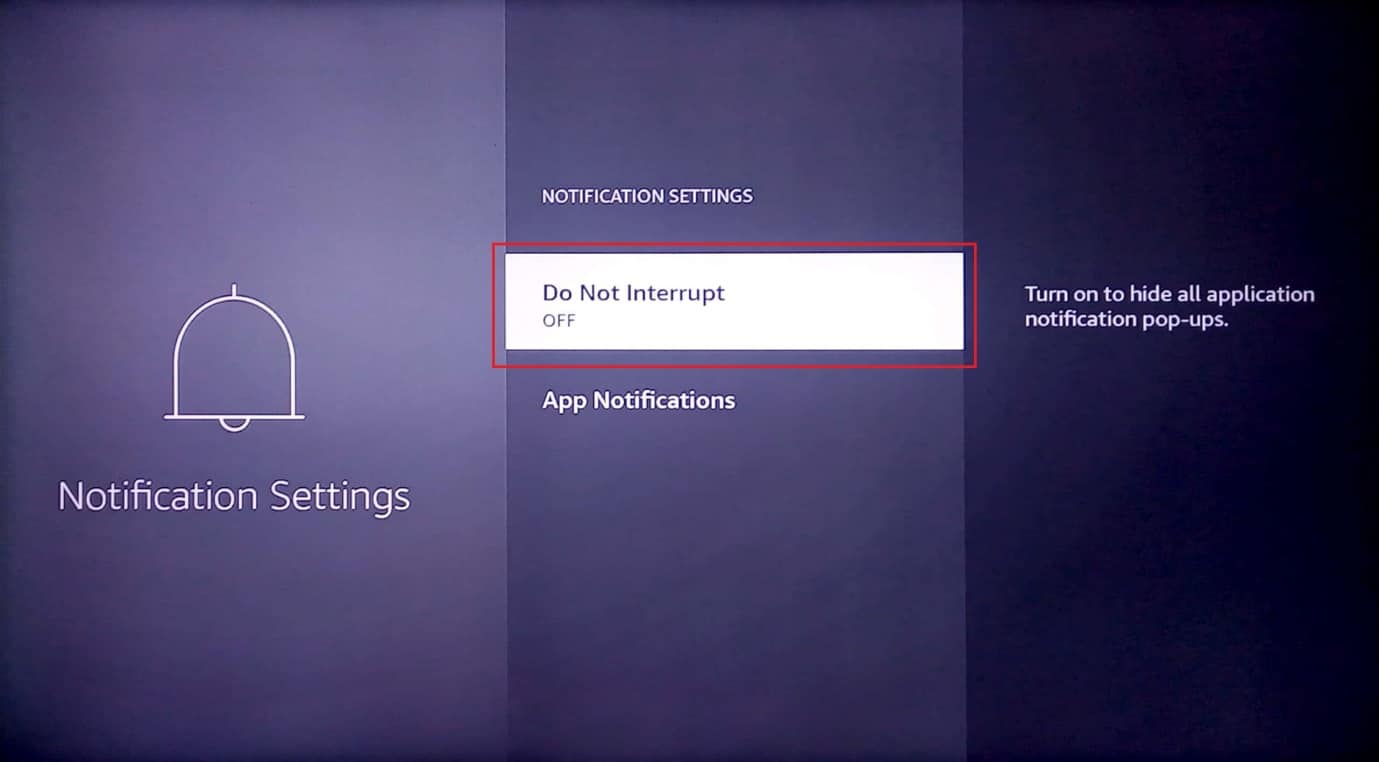Open App Notifications

tap(638, 401)
